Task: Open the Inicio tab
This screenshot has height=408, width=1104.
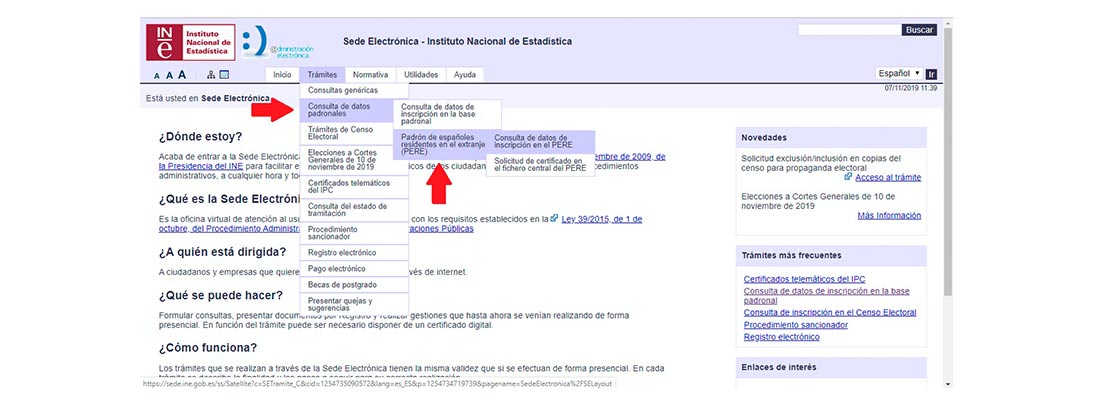Action: (x=282, y=75)
